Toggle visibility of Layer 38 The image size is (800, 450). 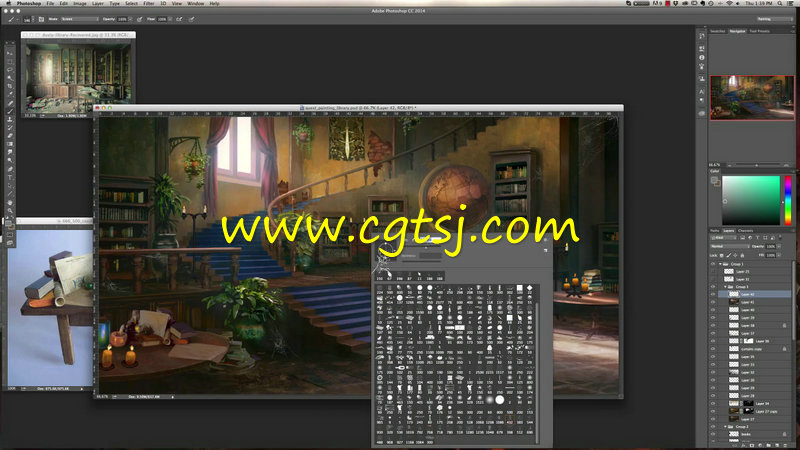click(713, 326)
